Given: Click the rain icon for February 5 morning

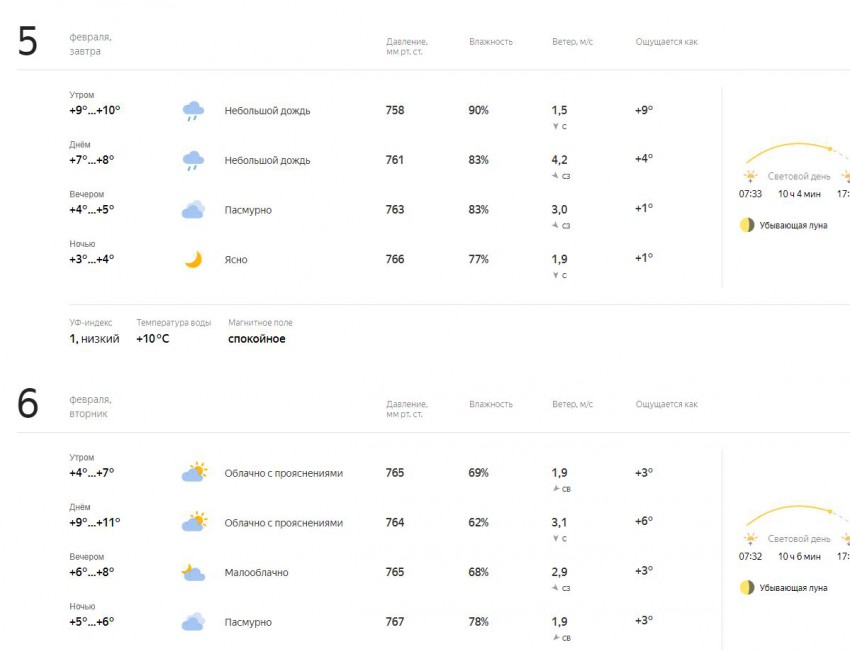Looking at the screenshot, I should pos(193,111).
